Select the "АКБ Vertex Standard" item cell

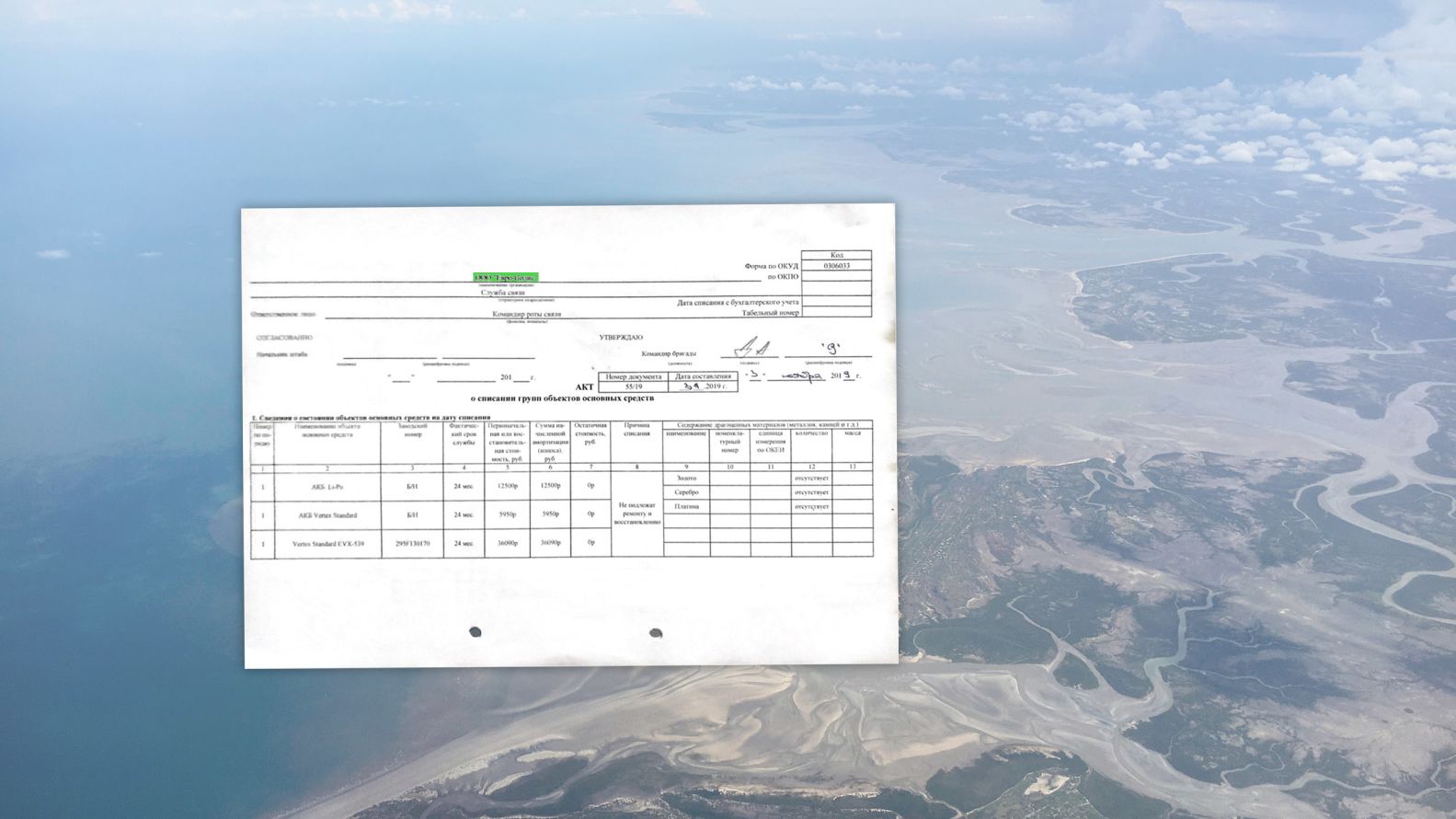pyautogui.click(x=327, y=515)
